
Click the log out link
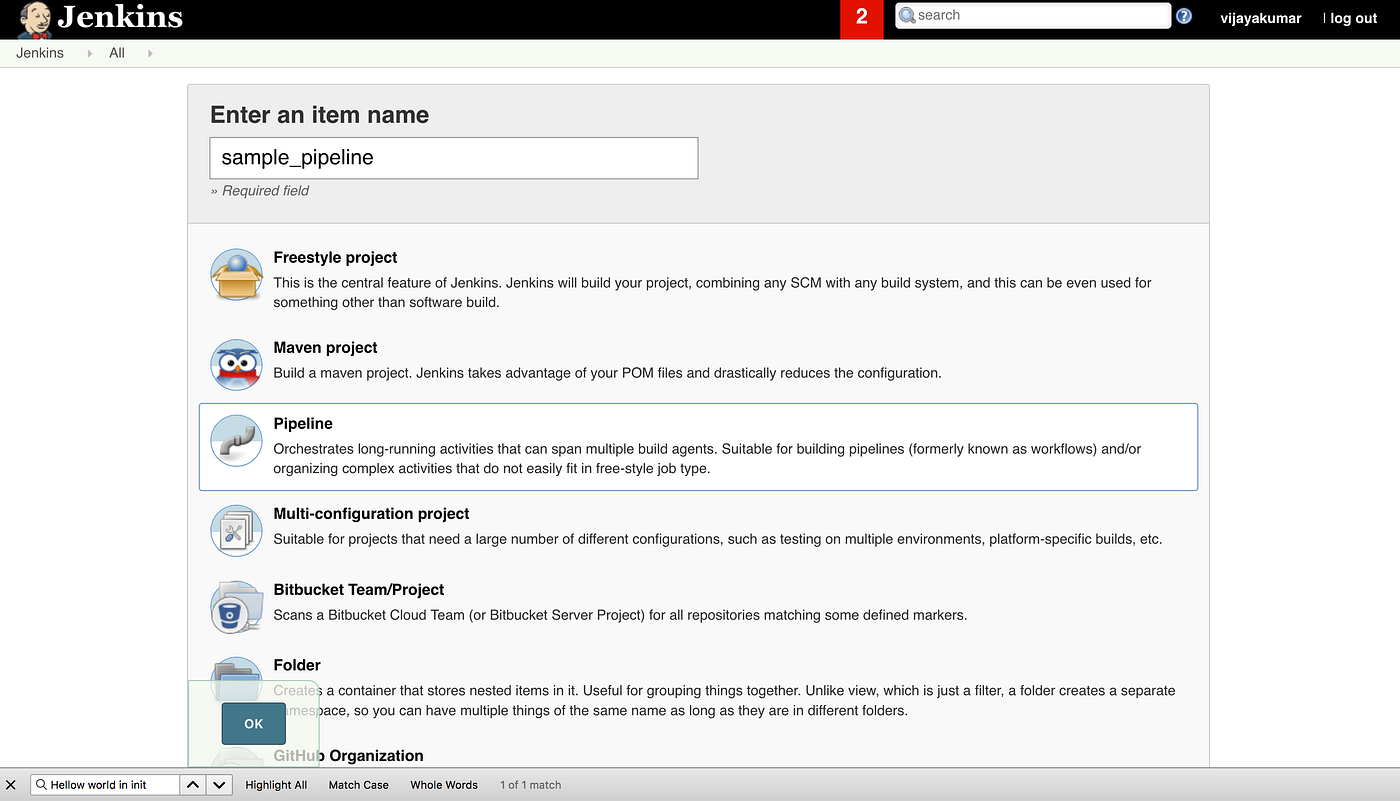1353,18
